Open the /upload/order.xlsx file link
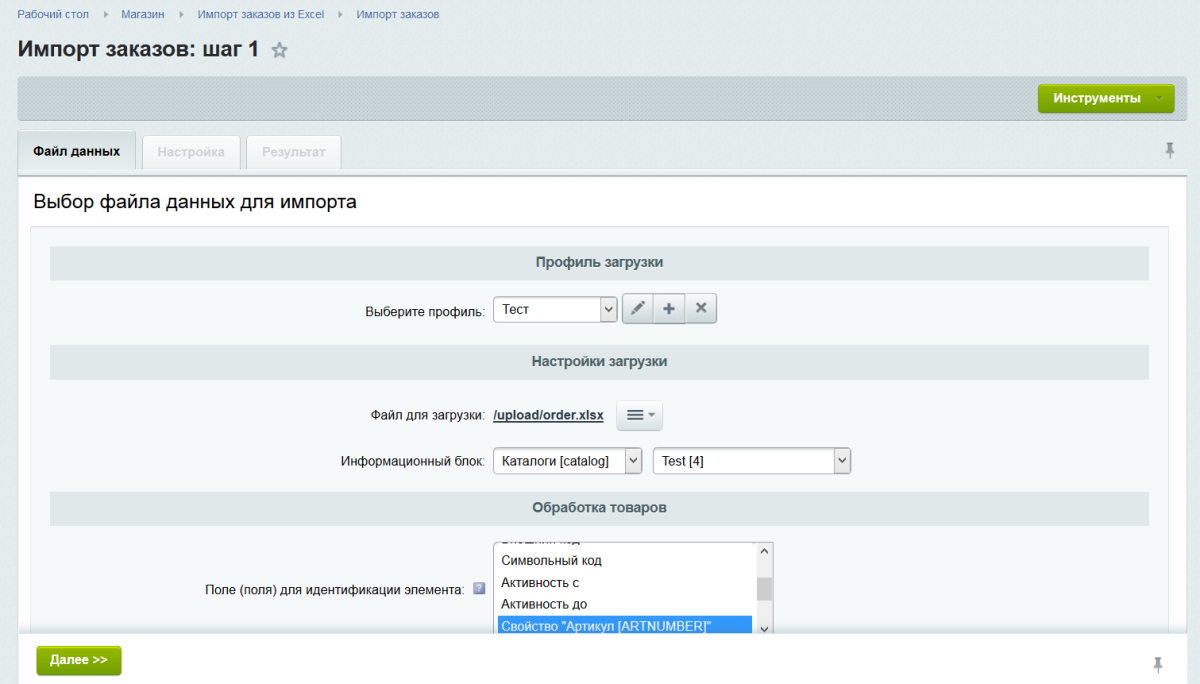1200x684 pixels. pos(548,415)
